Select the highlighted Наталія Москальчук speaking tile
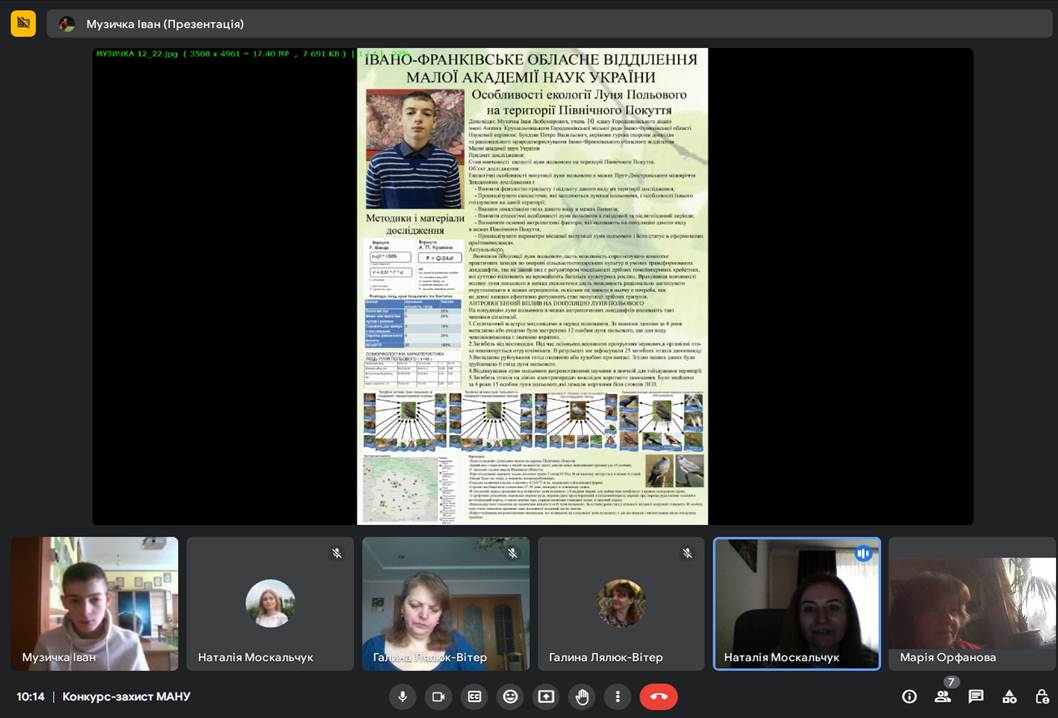Image resolution: width=1058 pixels, height=718 pixels. (x=796, y=603)
